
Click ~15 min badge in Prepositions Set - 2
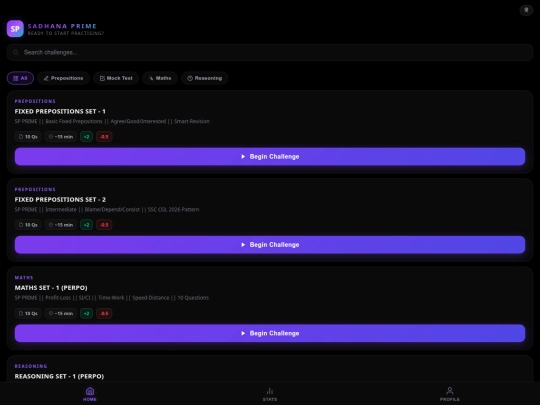tap(61, 225)
